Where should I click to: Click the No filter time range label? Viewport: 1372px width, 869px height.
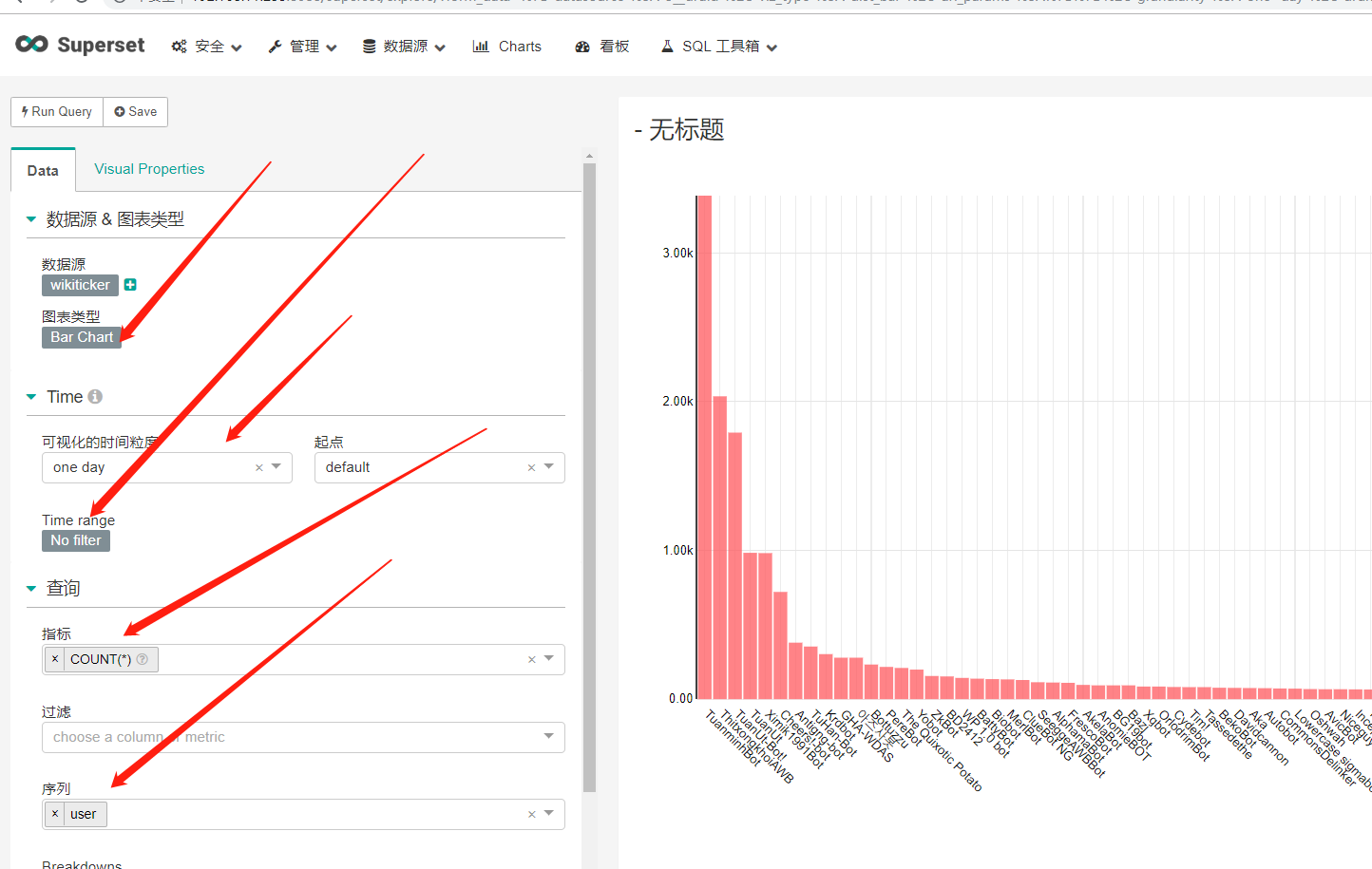(x=76, y=540)
